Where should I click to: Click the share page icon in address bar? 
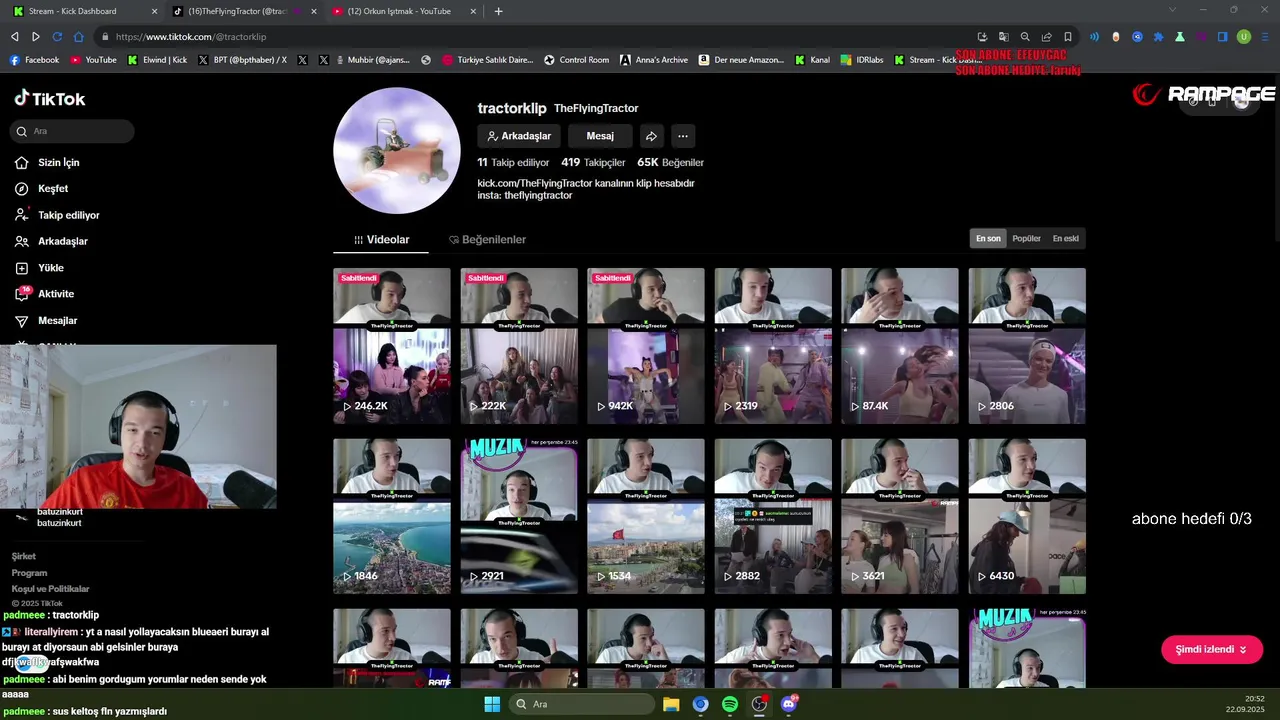[x=1046, y=37]
